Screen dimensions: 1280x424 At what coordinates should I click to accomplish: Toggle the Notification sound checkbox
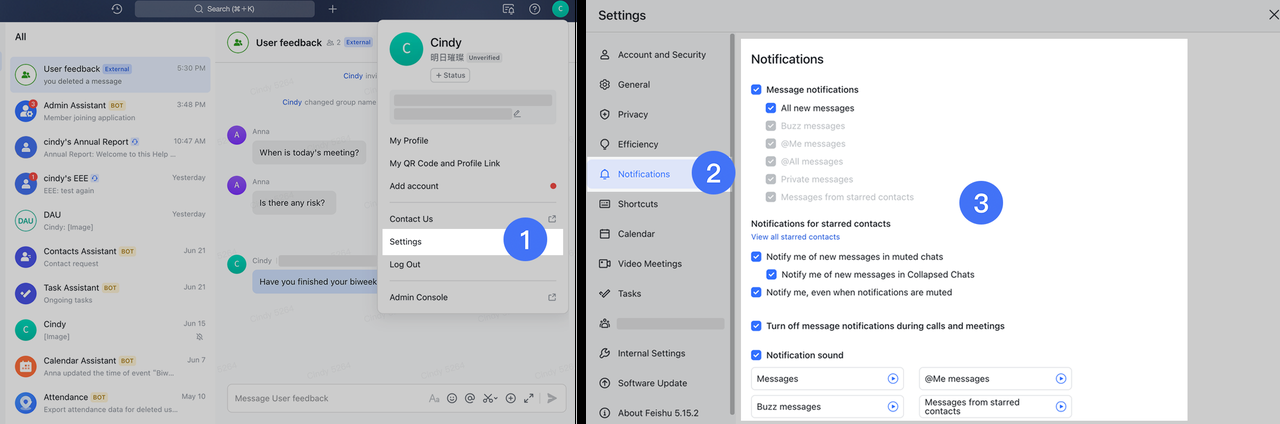(757, 355)
